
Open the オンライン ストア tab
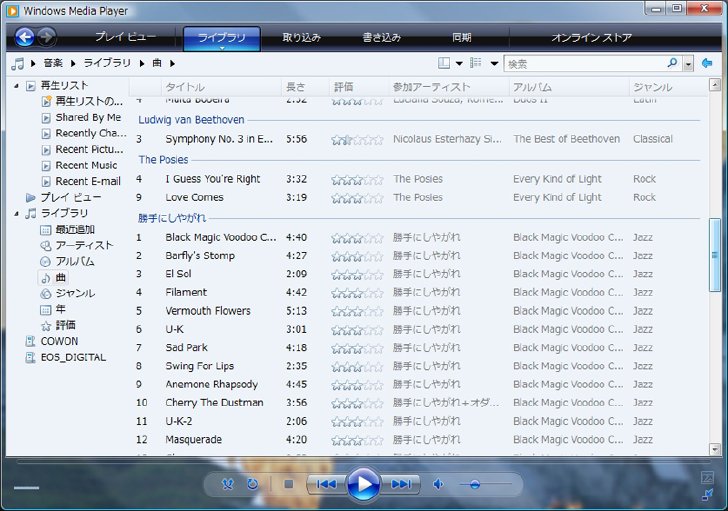(592, 37)
